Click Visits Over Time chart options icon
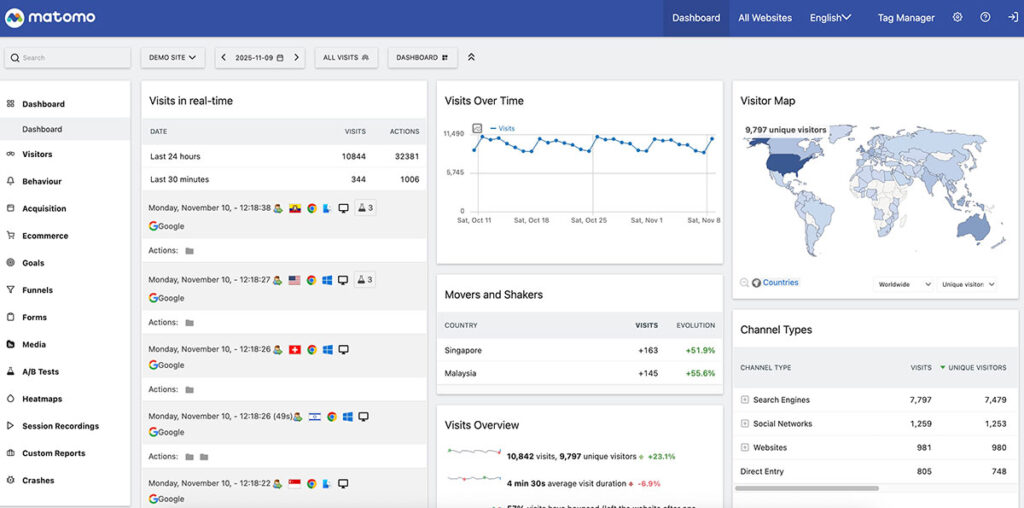This screenshot has width=1024, height=508. coord(477,128)
